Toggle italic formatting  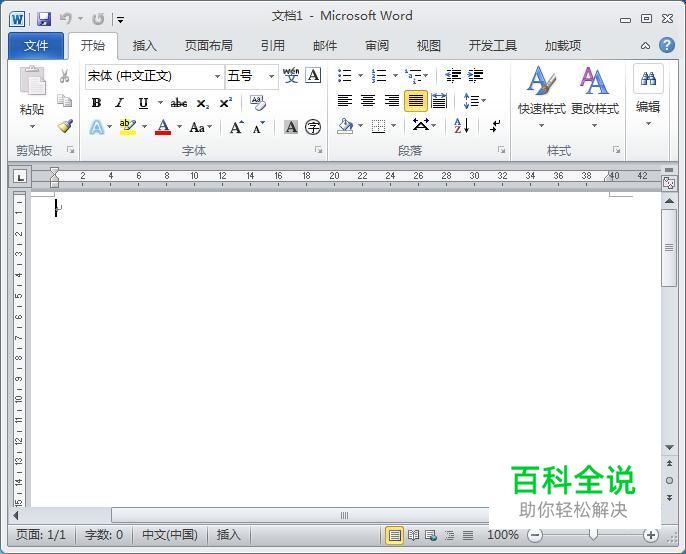[119, 103]
